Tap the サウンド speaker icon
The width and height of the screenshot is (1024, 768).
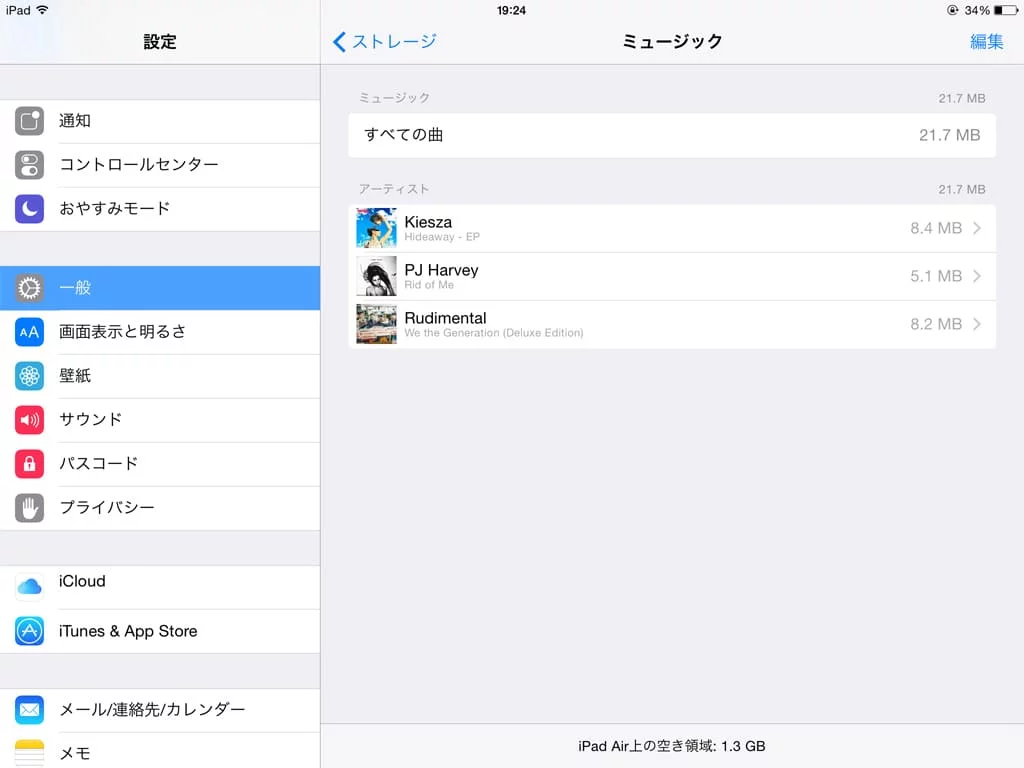tap(29, 419)
